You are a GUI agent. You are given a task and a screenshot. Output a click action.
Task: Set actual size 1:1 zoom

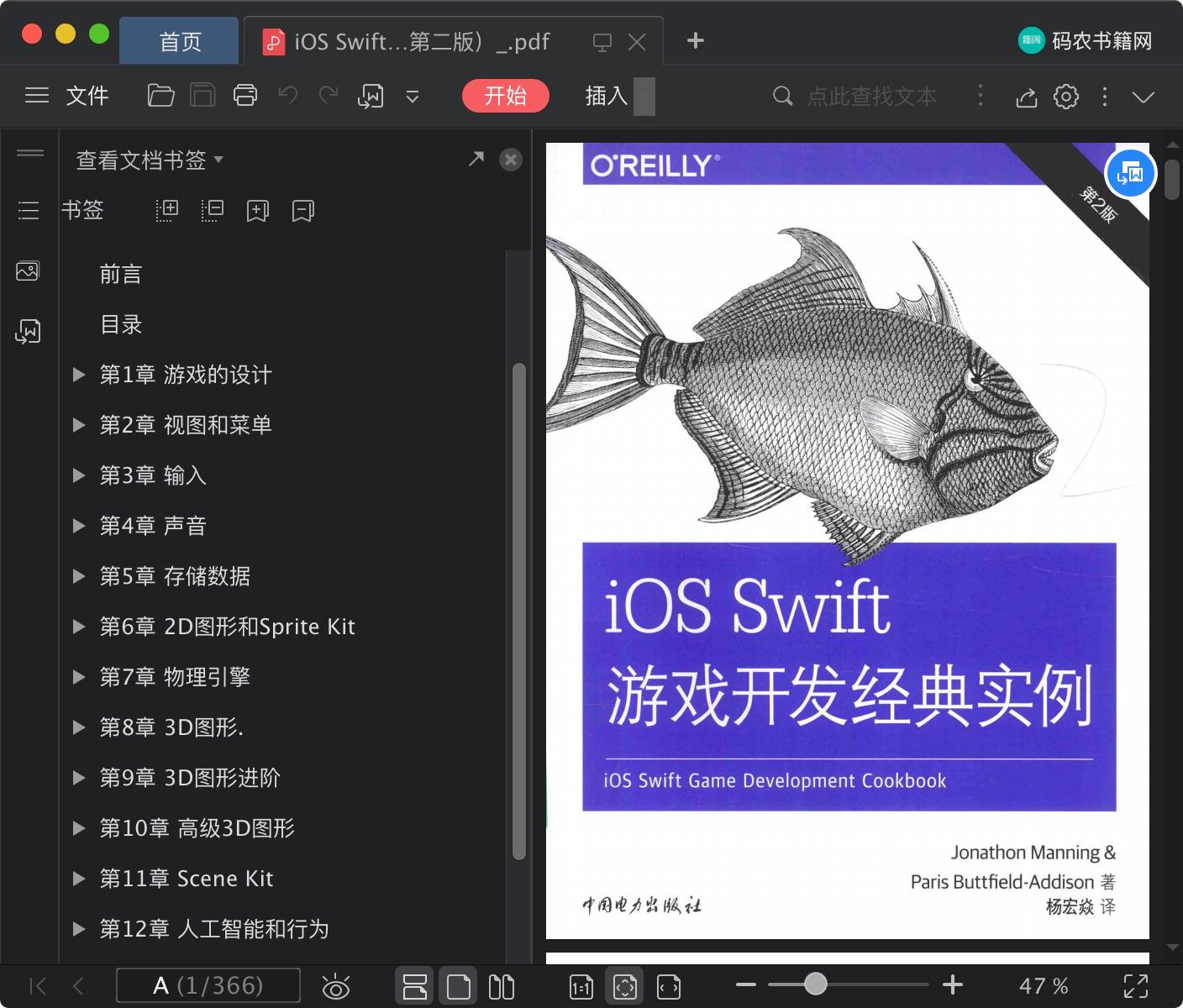click(x=581, y=987)
